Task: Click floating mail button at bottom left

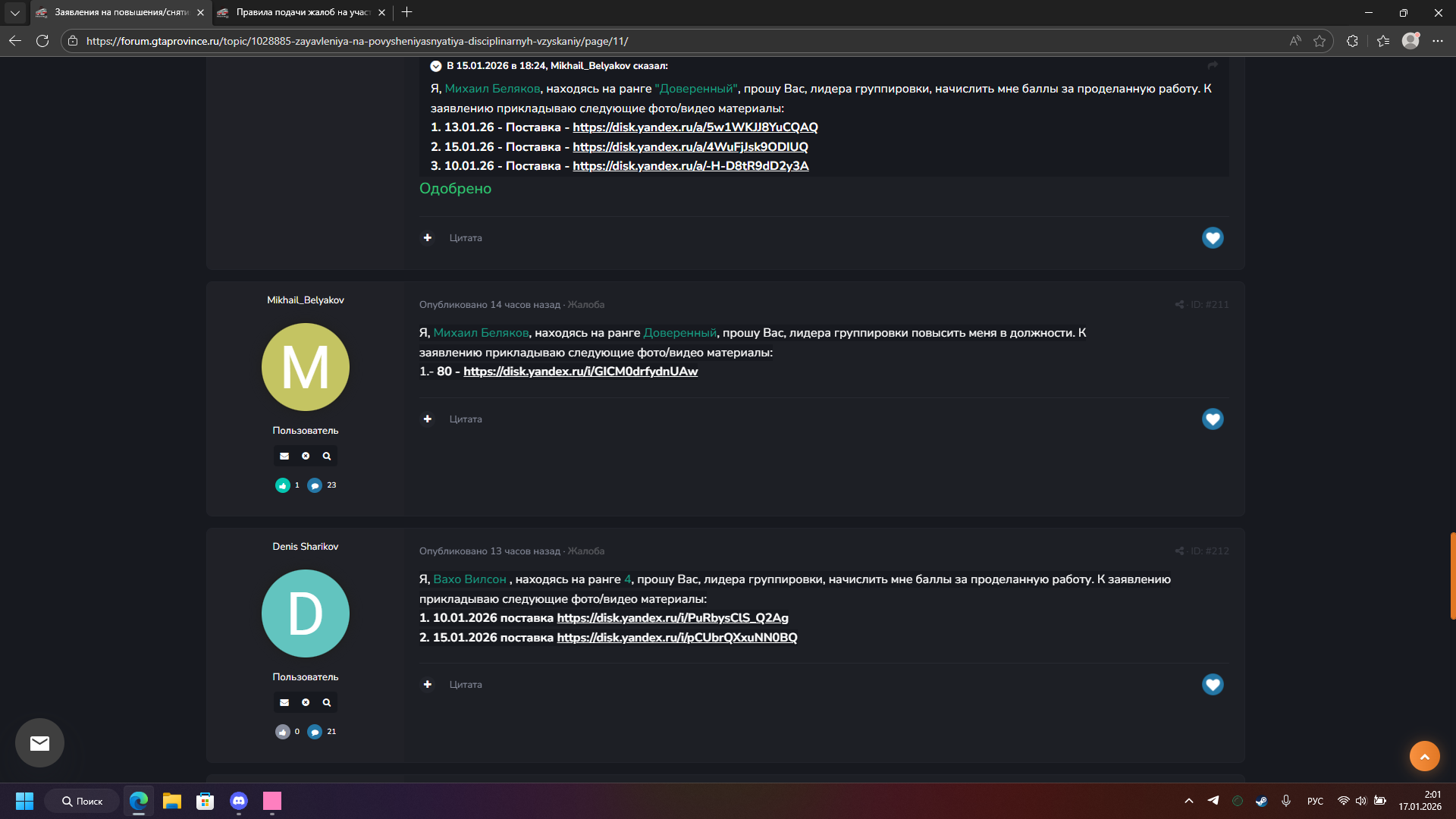Action: [x=39, y=743]
